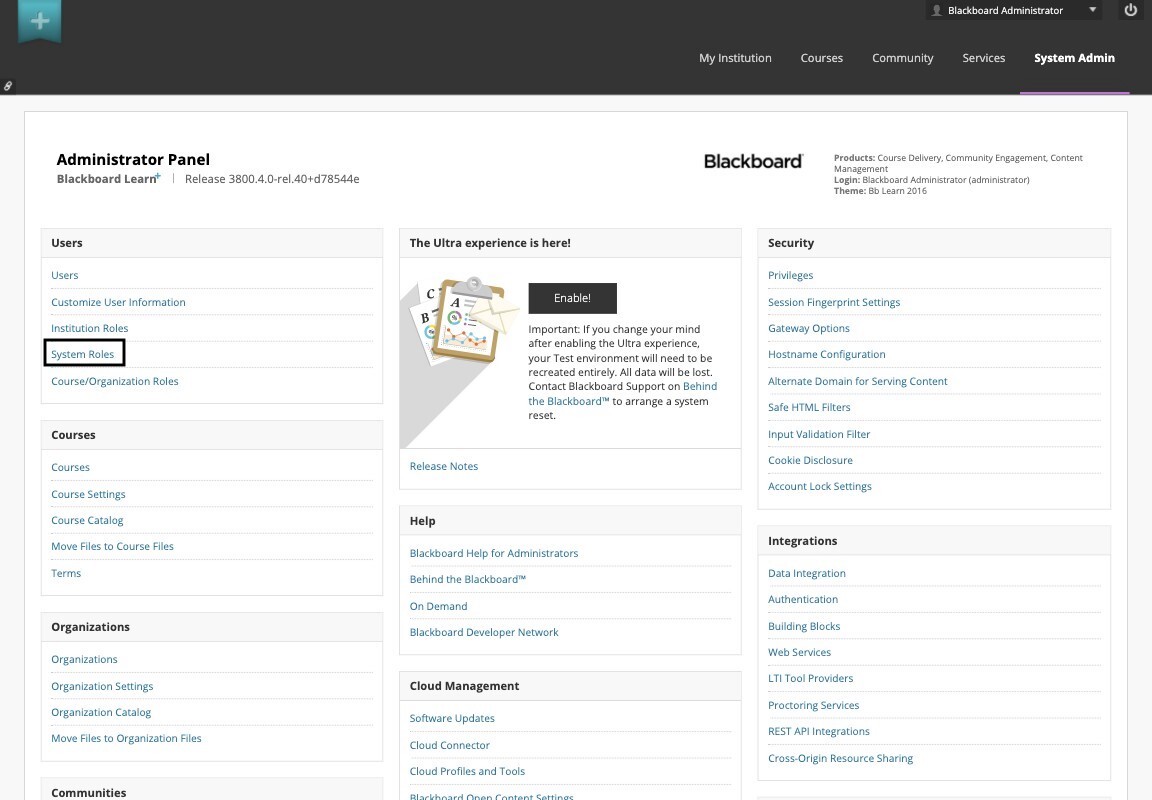This screenshot has width=1152, height=800.
Task: Open Customize User Information
Action: coord(118,302)
